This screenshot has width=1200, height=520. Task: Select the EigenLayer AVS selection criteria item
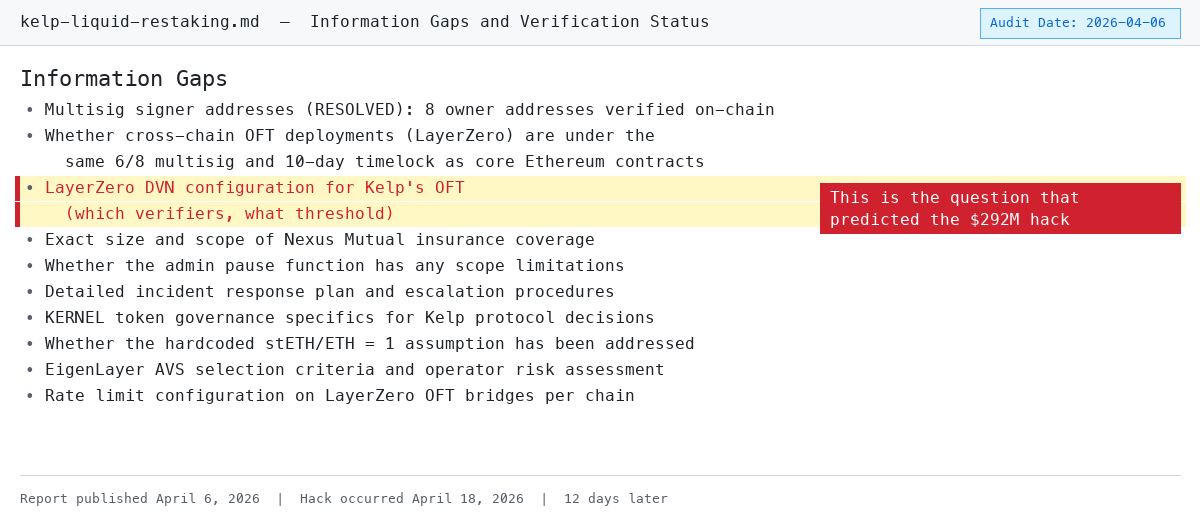click(354, 370)
